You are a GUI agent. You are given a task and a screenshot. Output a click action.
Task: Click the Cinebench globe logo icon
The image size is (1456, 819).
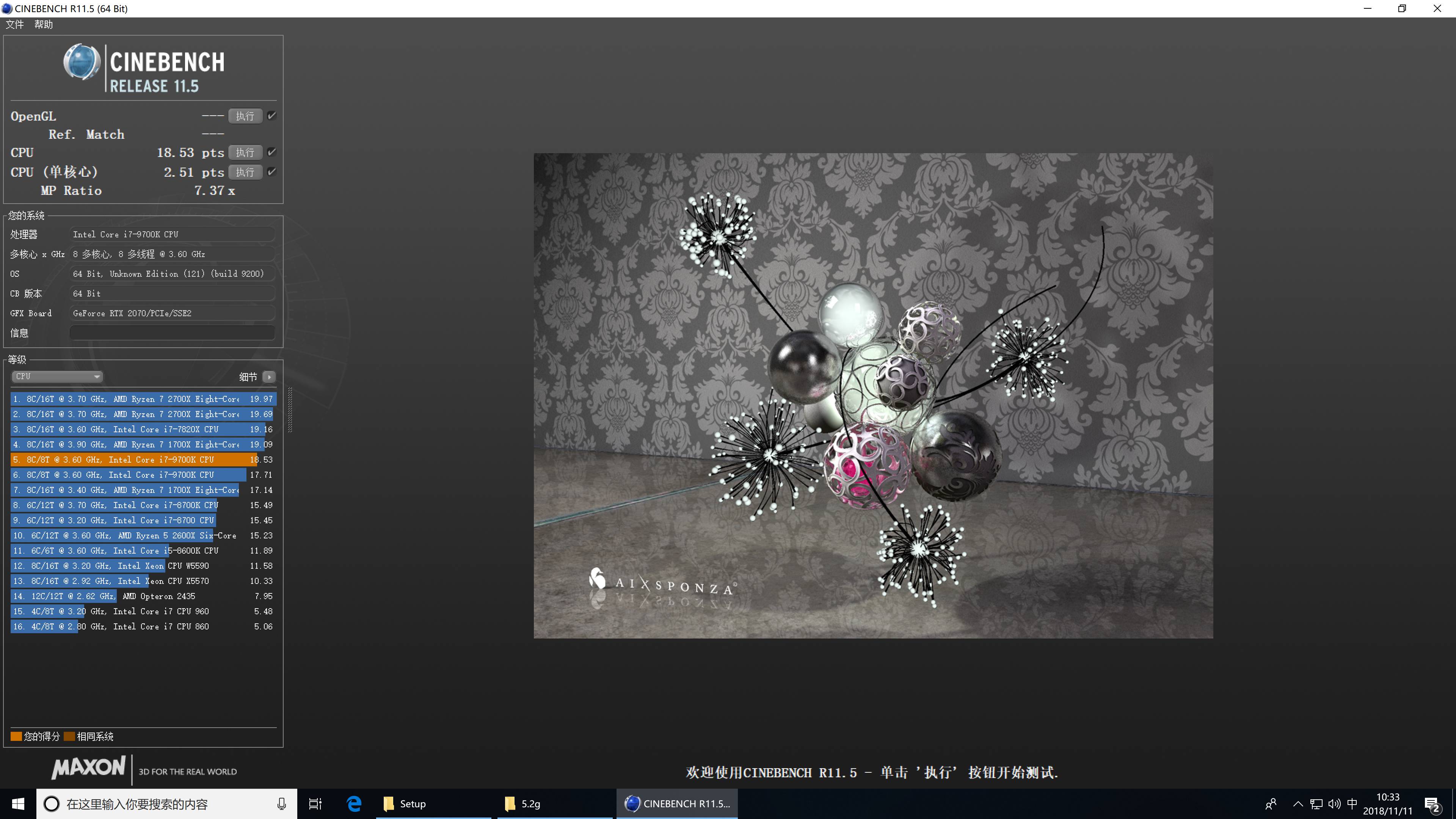coord(82,61)
